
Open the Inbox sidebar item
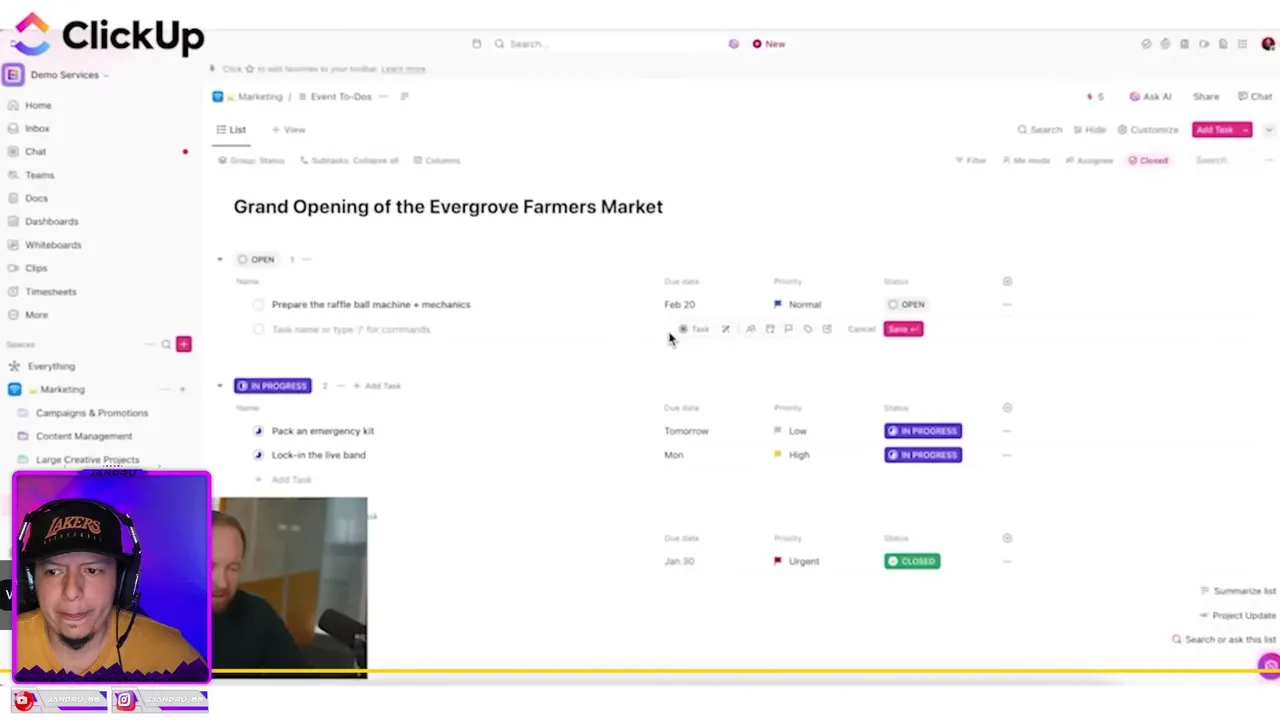[x=37, y=128]
